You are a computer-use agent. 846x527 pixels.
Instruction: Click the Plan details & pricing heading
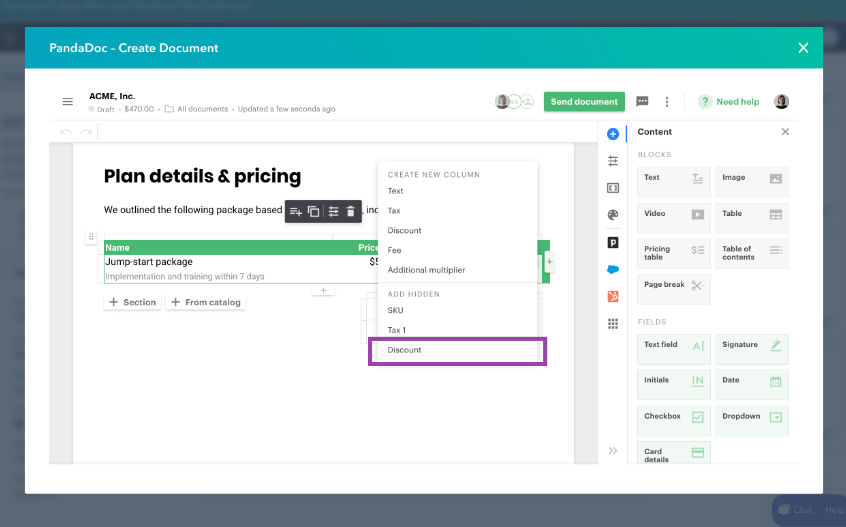click(x=202, y=176)
